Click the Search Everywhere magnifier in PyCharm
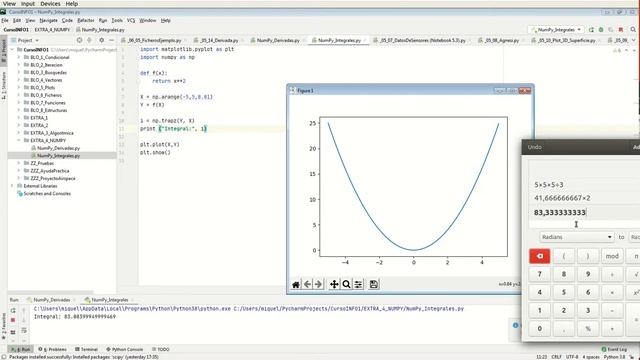The image size is (640, 360). (x=633, y=29)
